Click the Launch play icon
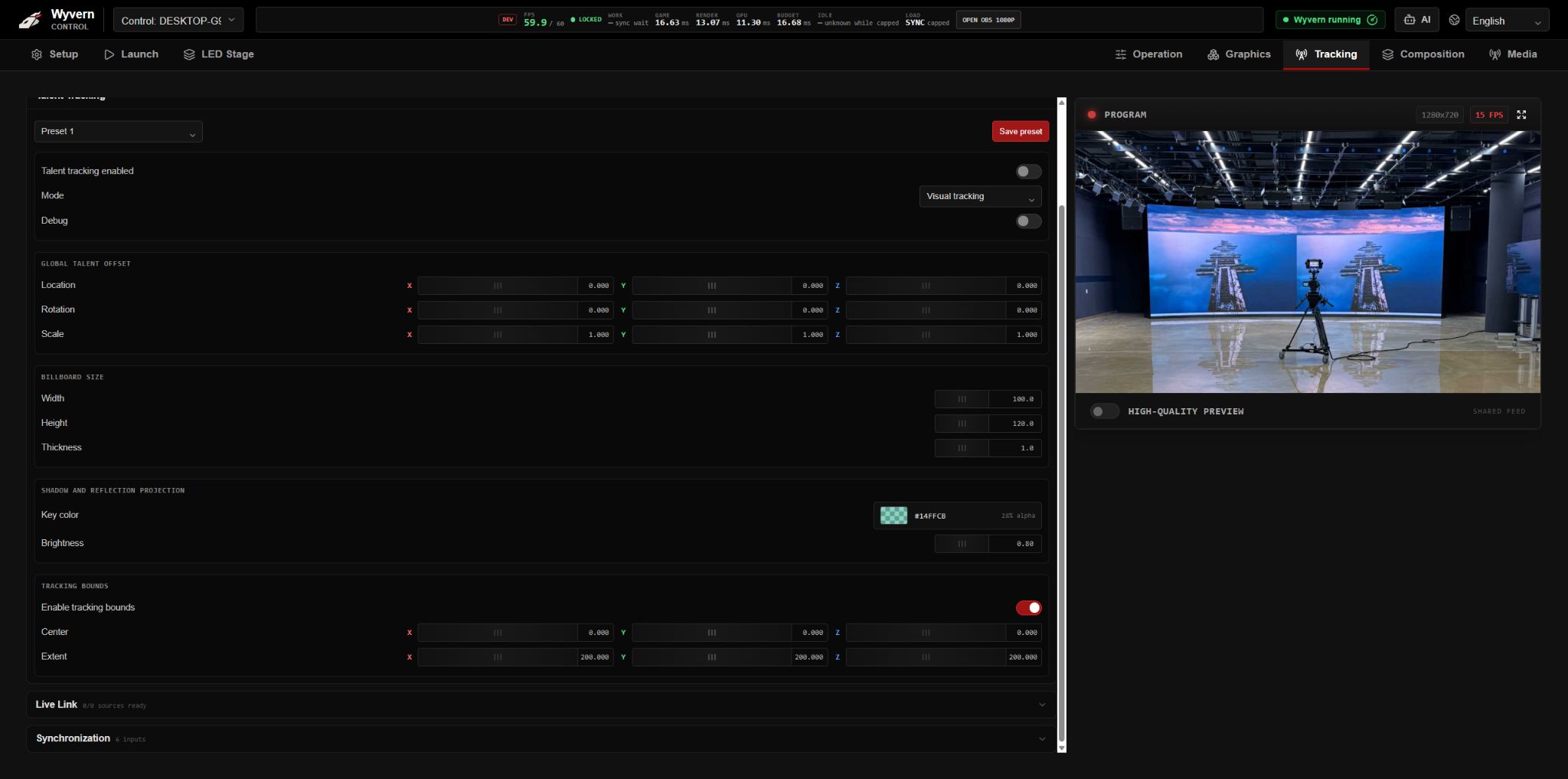1568x779 pixels. (109, 54)
